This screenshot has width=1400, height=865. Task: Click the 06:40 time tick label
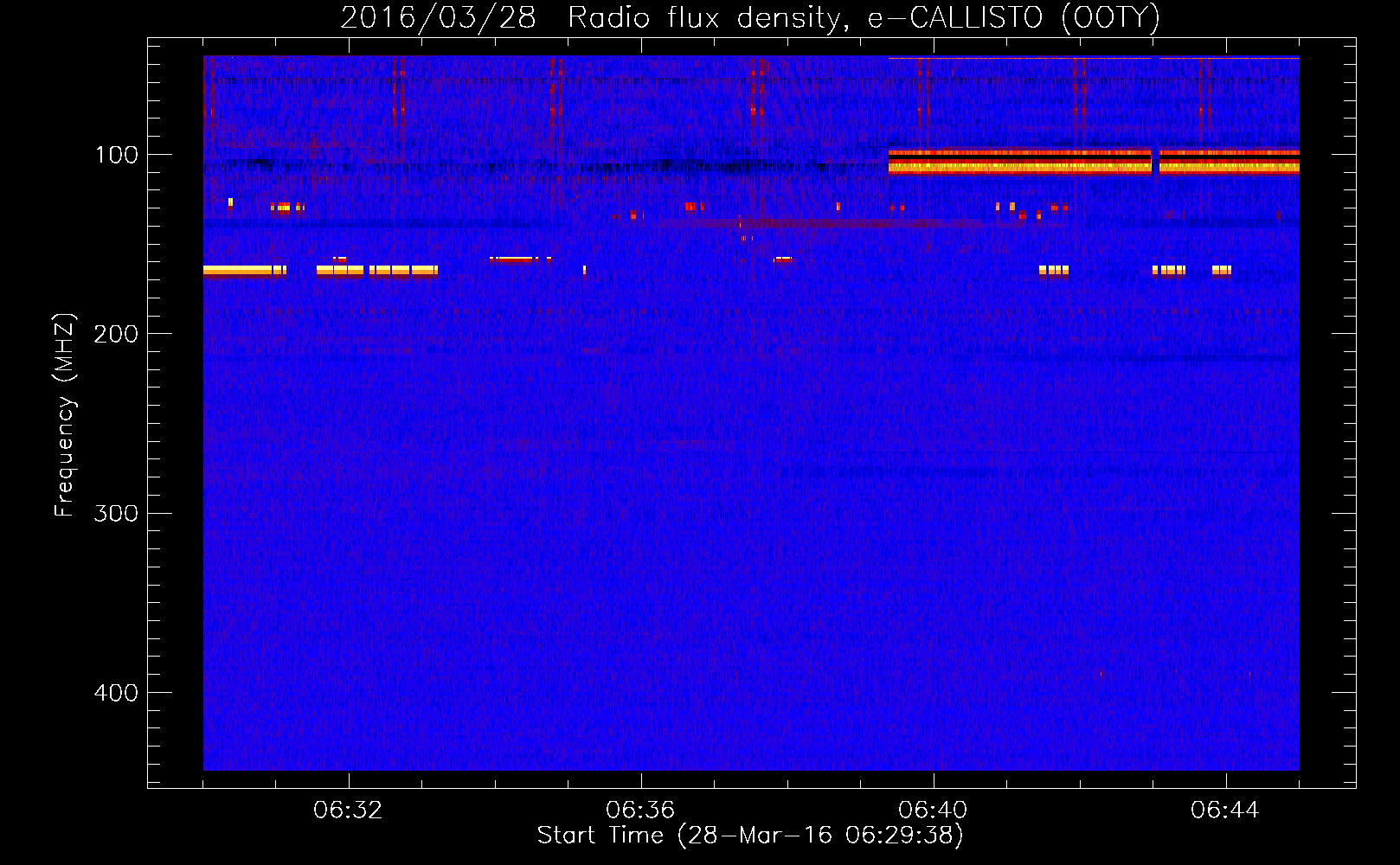933,811
